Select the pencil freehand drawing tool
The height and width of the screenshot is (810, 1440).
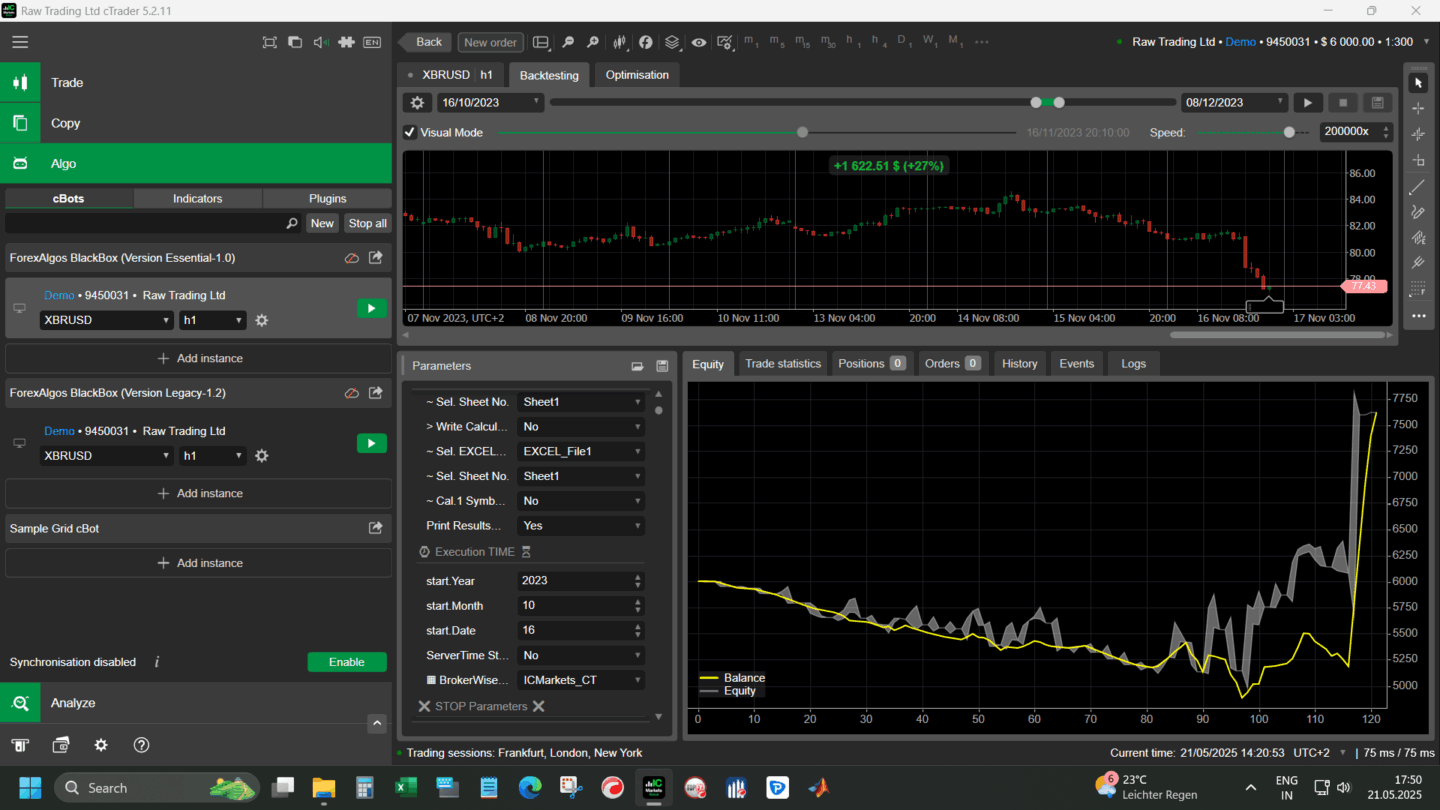pyautogui.click(x=1417, y=212)
